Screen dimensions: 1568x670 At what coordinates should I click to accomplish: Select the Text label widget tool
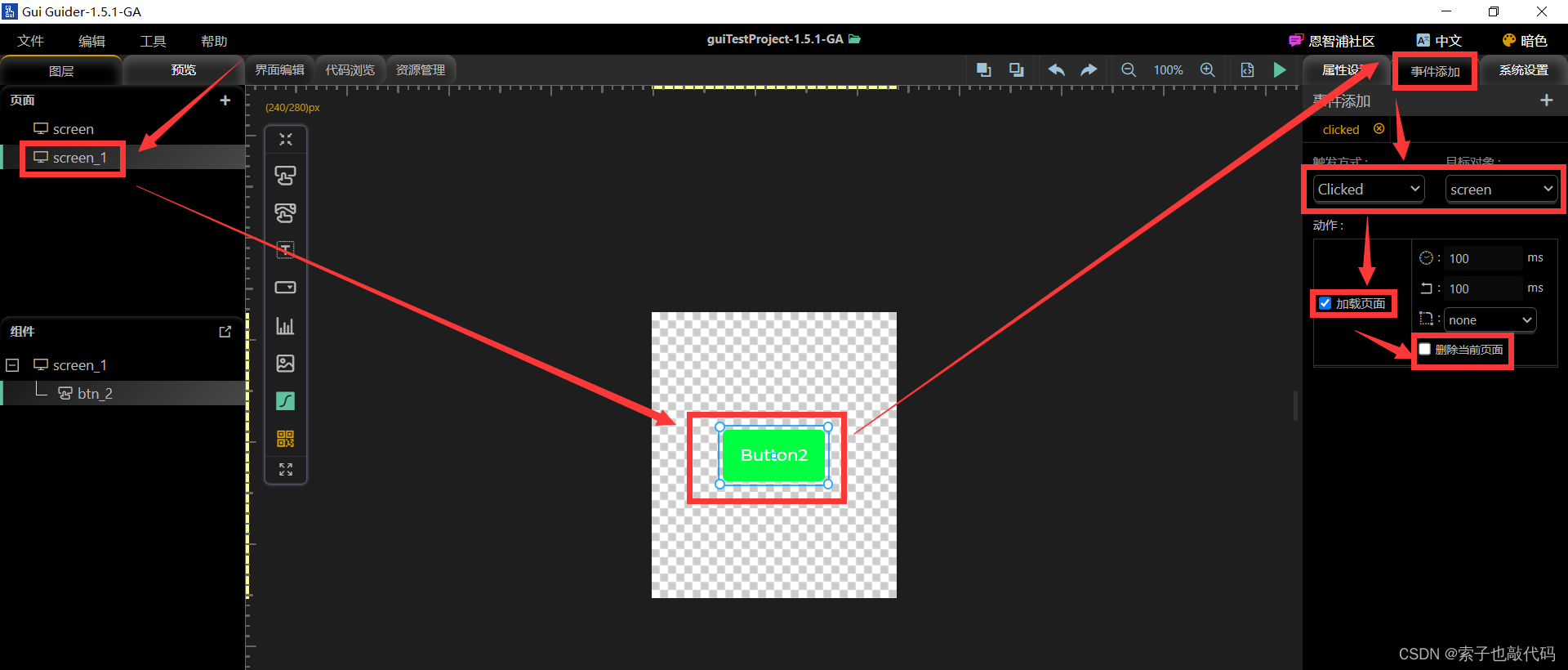coord(286,250)
